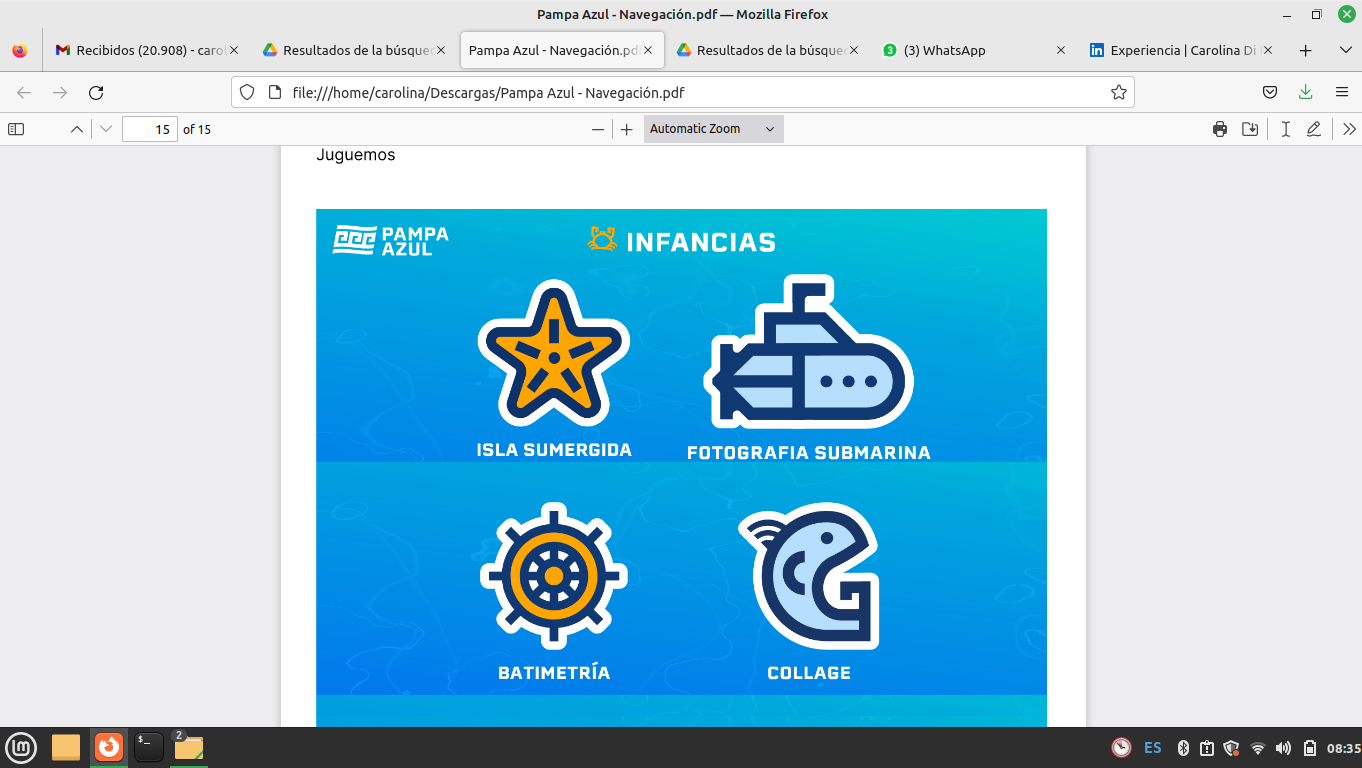Open Firefox application menu

click(x=1342, y=92)
